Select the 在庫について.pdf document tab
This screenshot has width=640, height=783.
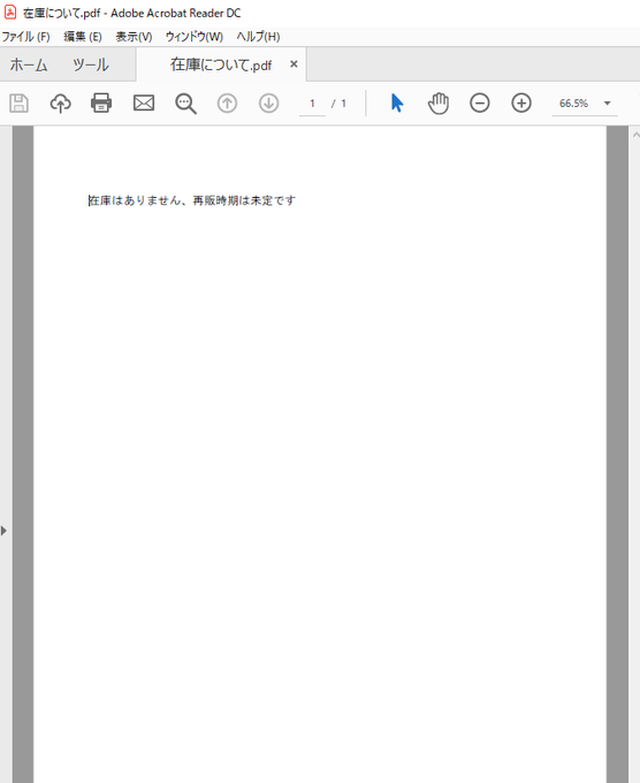pos(221,65)
